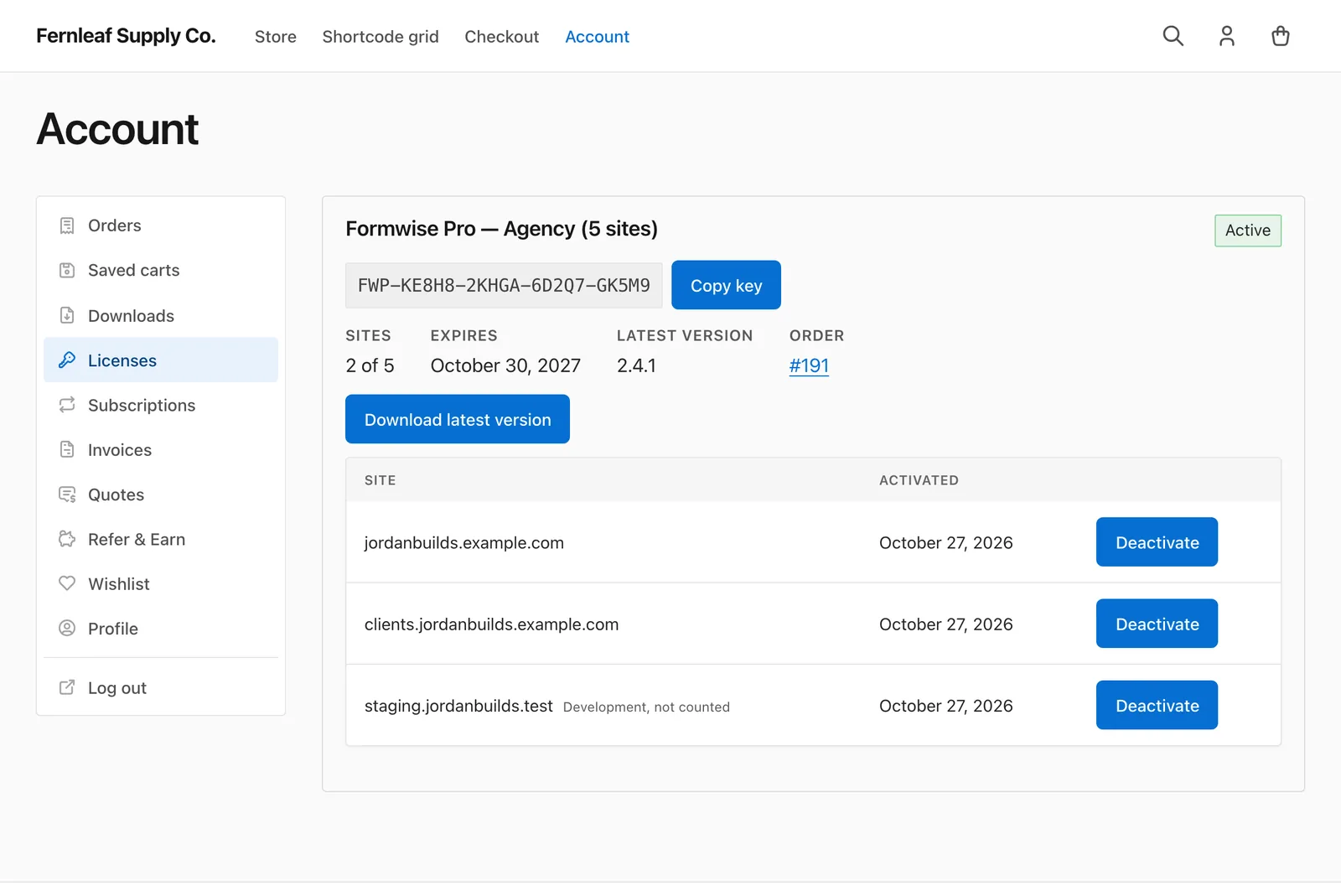Click the 'Development, not counted' note
Image resolution: width=1341 pixels, height=896 pixels.
(x=646, y=707)
